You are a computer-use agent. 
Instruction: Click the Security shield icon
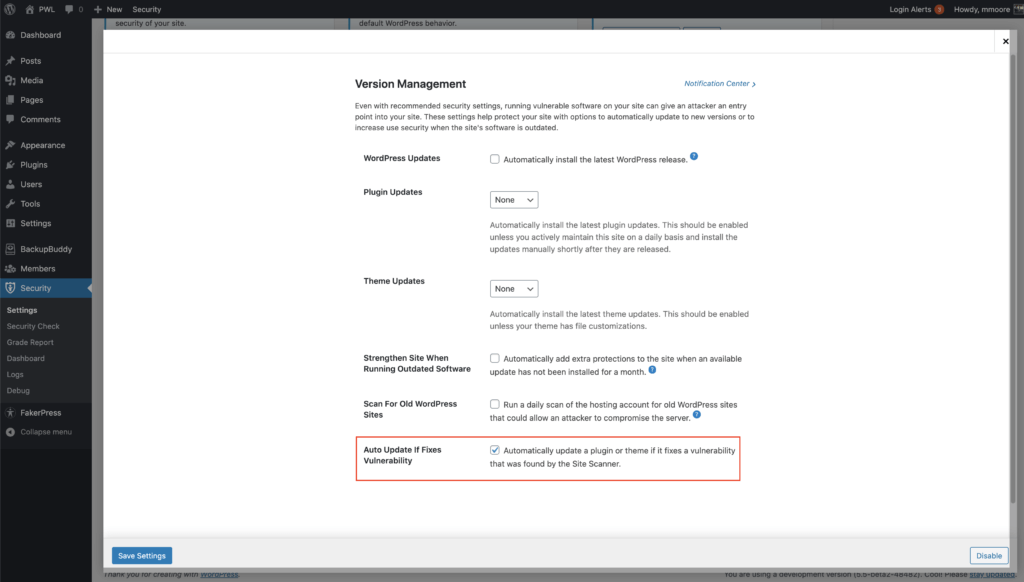(10, 288)
